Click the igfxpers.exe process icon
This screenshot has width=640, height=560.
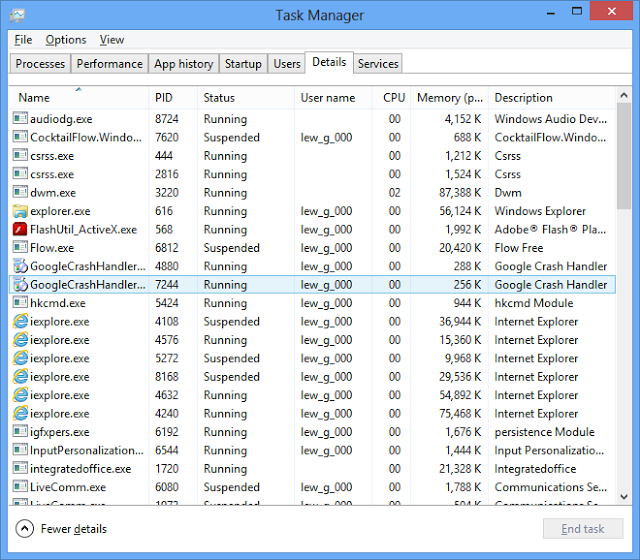pyautogui.click(x=20, y=431)
